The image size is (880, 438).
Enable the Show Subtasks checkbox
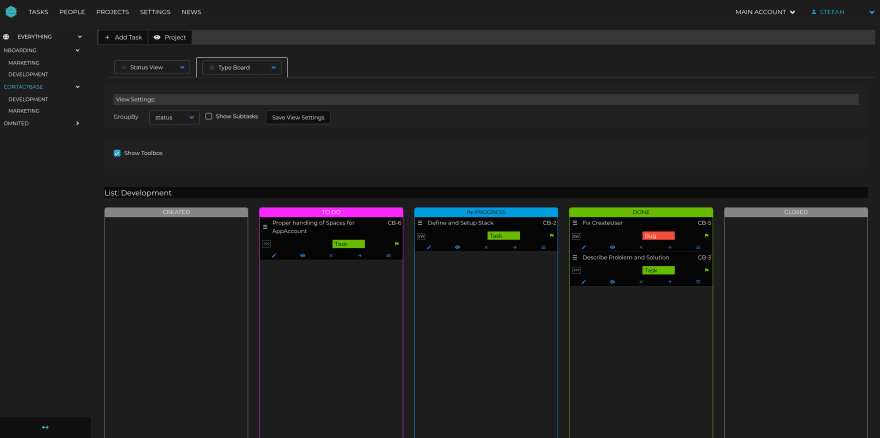[x=208, y=117]
